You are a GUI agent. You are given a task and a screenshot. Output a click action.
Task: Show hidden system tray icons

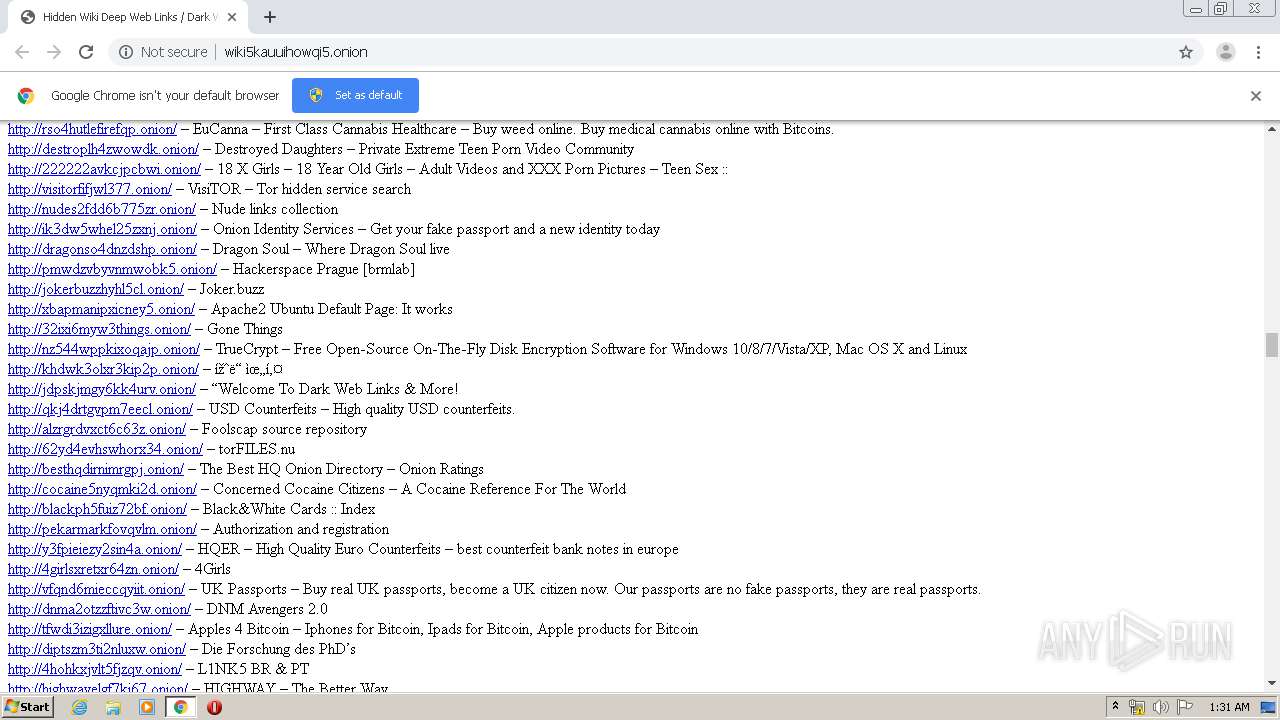[1115, 707]
